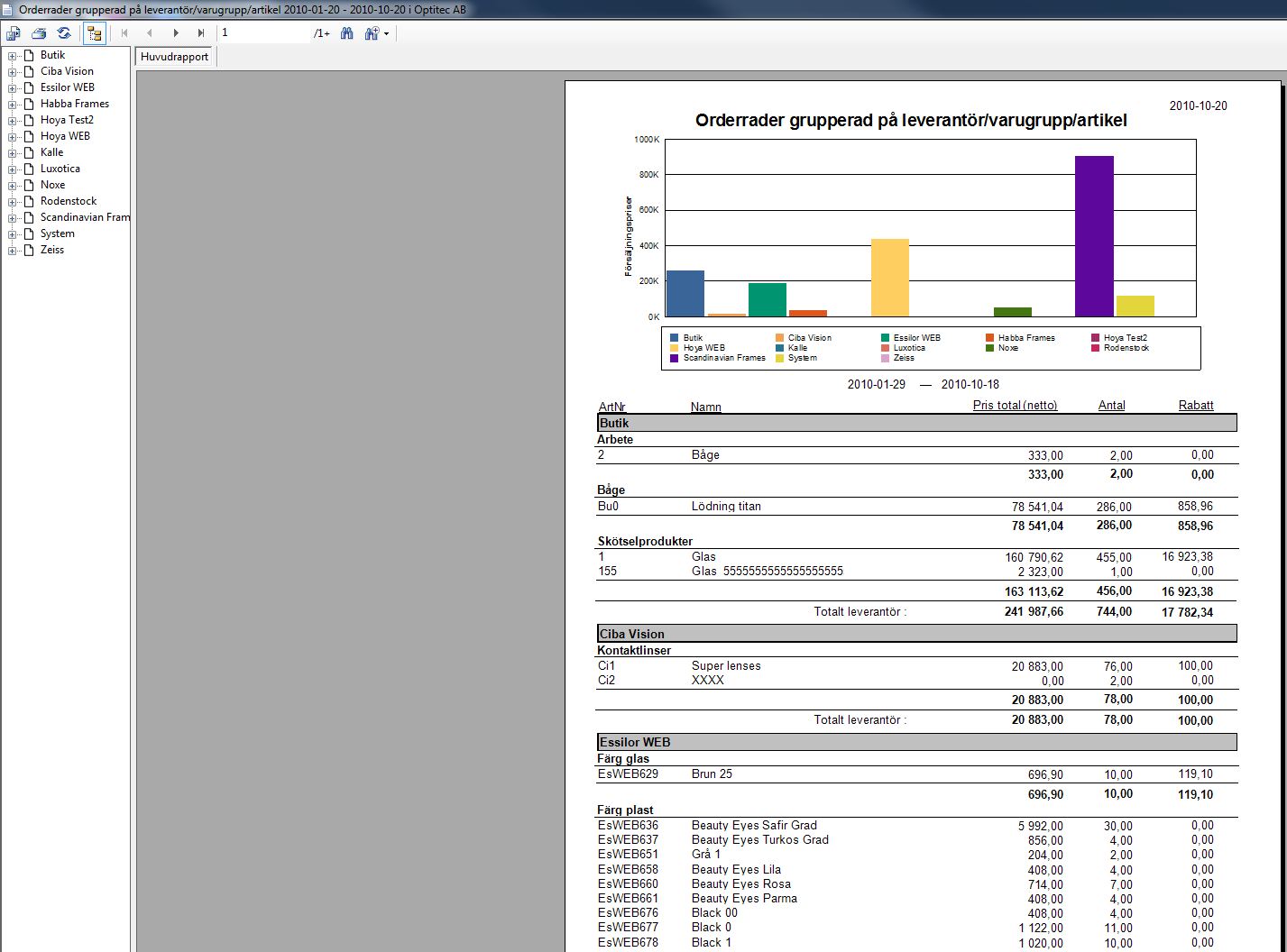The width and height of the screenshot is (1287, 952).
Task: Jump to the last page
Action: click(x=201, y=33)
